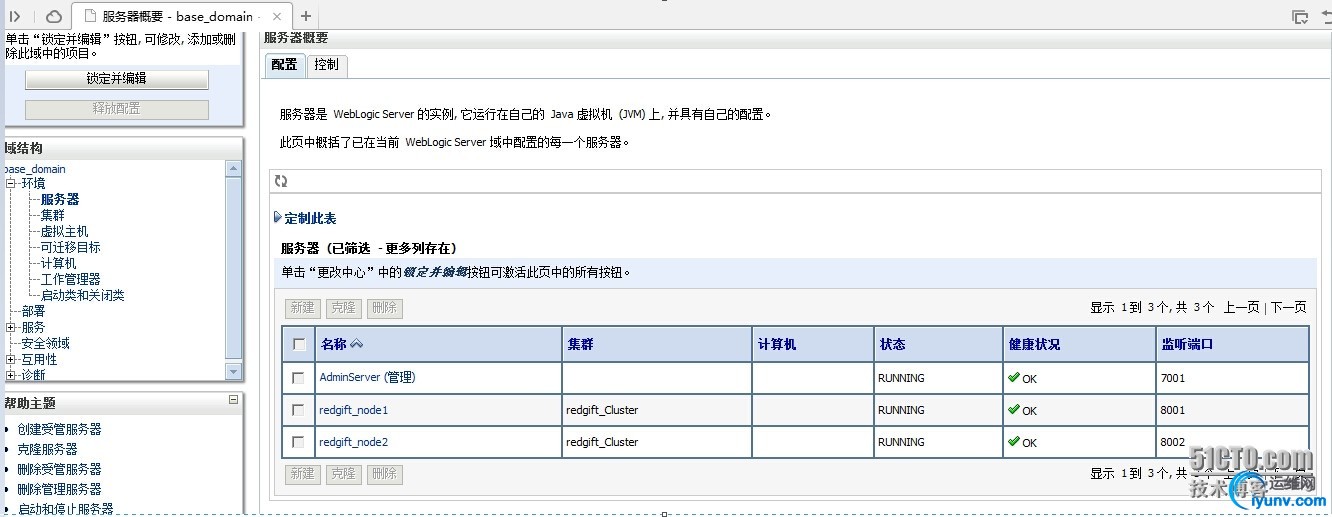Select 虚拟主机 in the domain tree
This screenshot has height=517, width=1332.
[x=65, y=231]
